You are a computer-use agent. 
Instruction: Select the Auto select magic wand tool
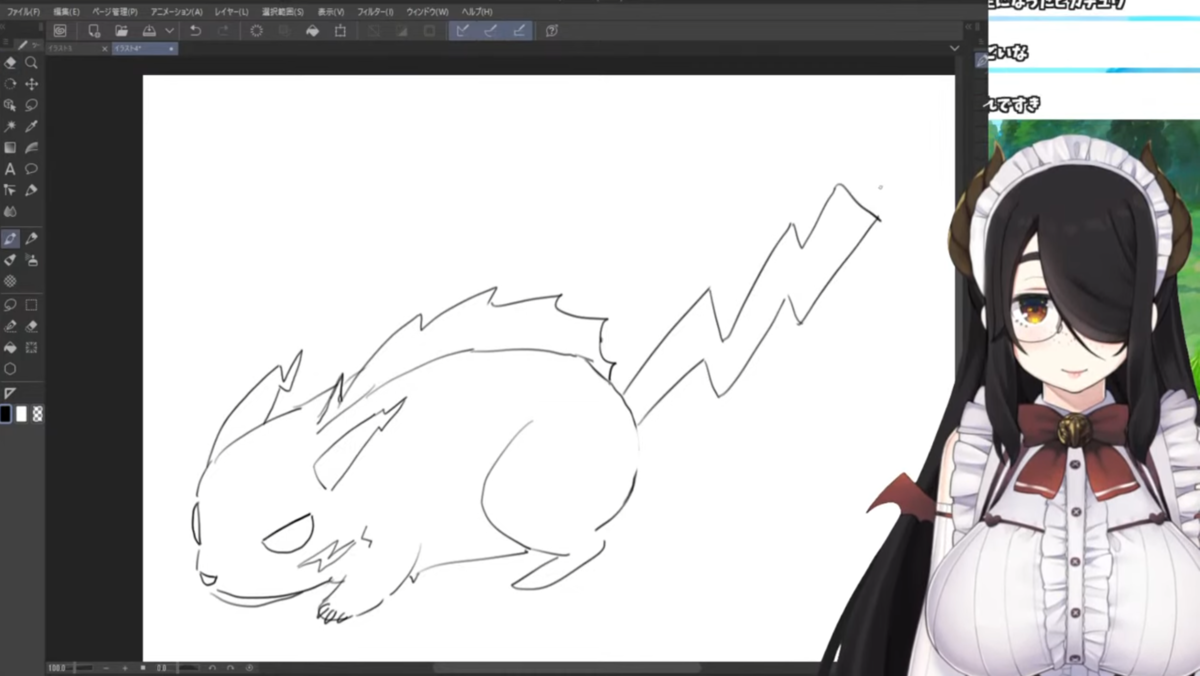[10, 127]
